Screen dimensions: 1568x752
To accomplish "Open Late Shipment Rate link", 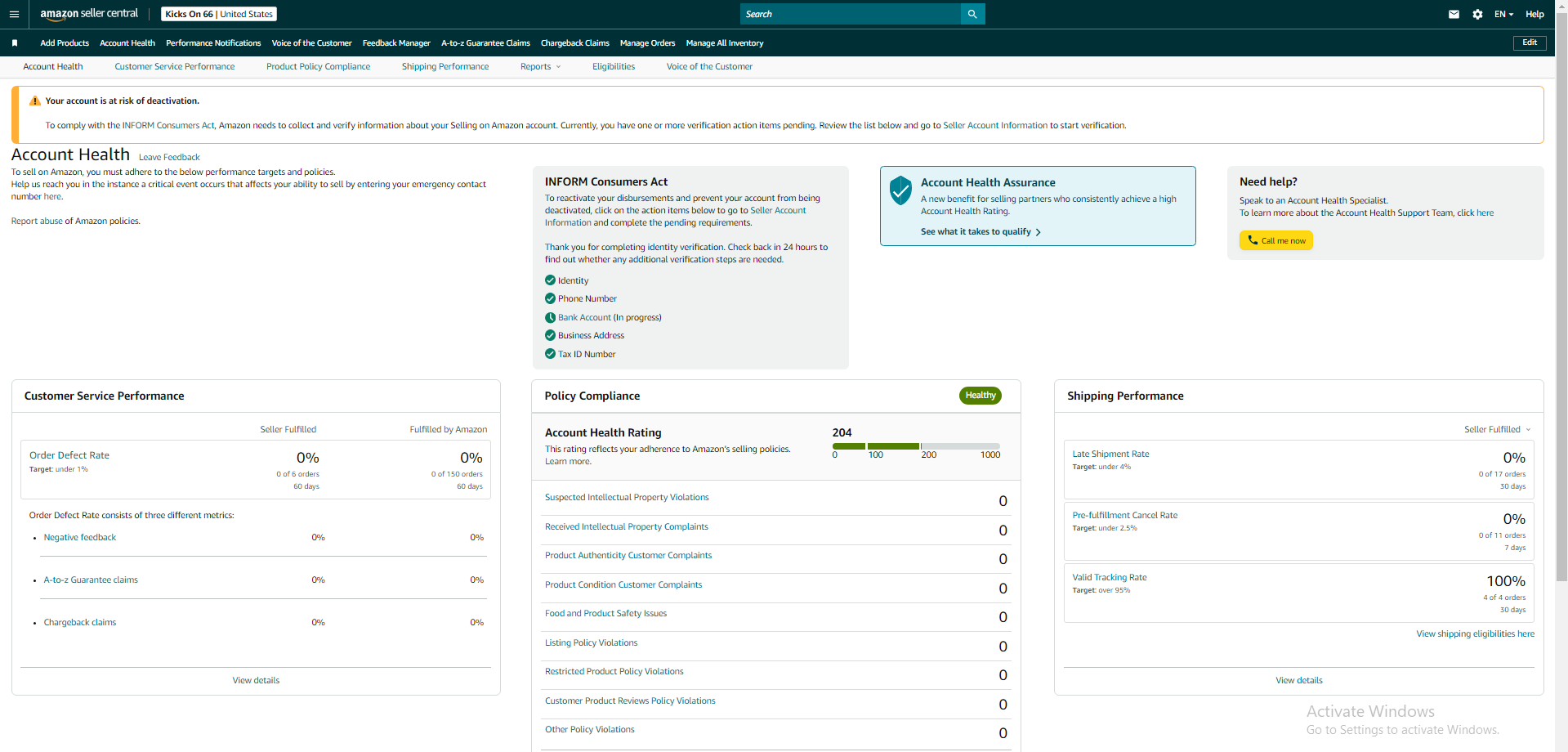I will [1110, 454].
